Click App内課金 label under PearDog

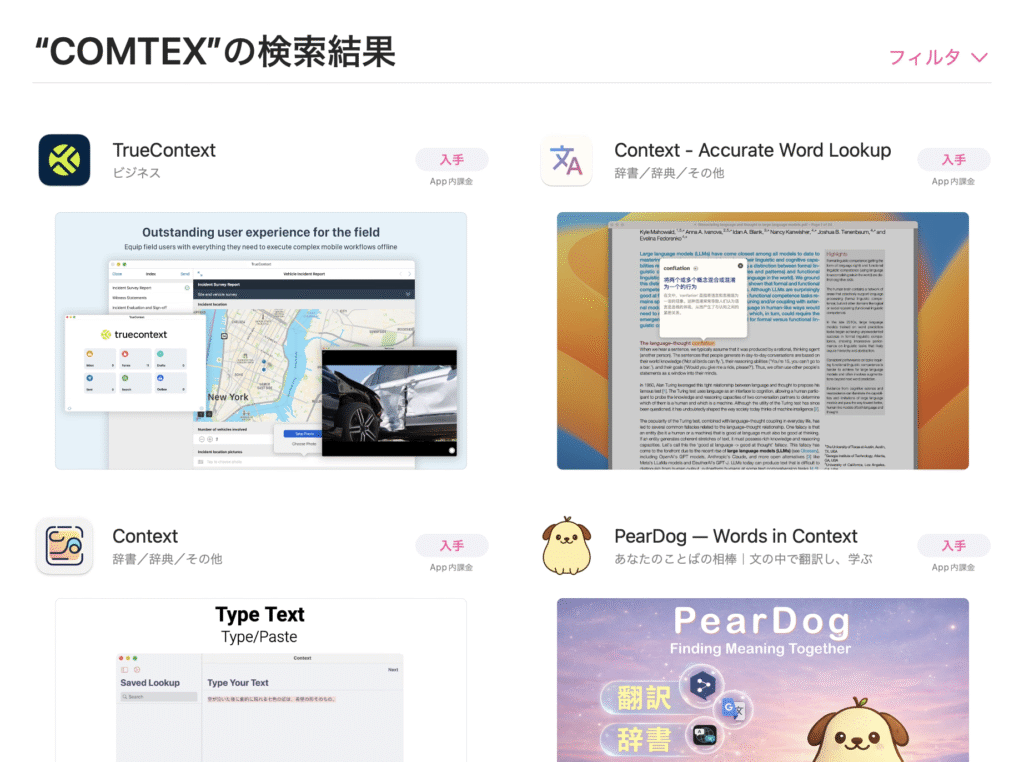953,567
